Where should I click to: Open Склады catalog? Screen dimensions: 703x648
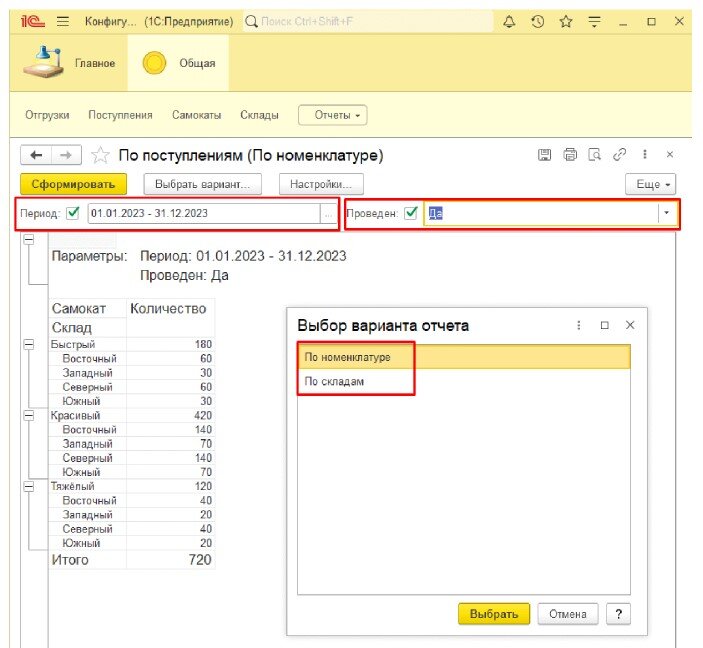(x=259, y=115)
